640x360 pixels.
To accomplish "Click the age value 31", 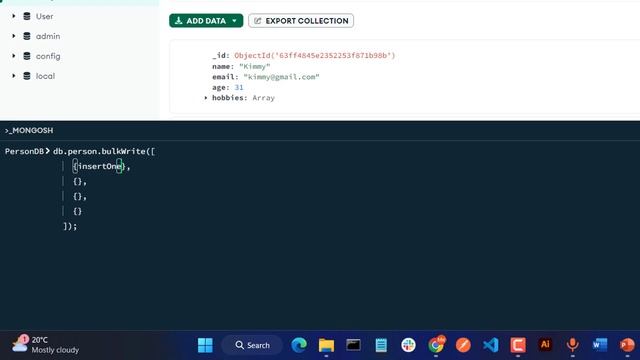I will click(239, 87).
